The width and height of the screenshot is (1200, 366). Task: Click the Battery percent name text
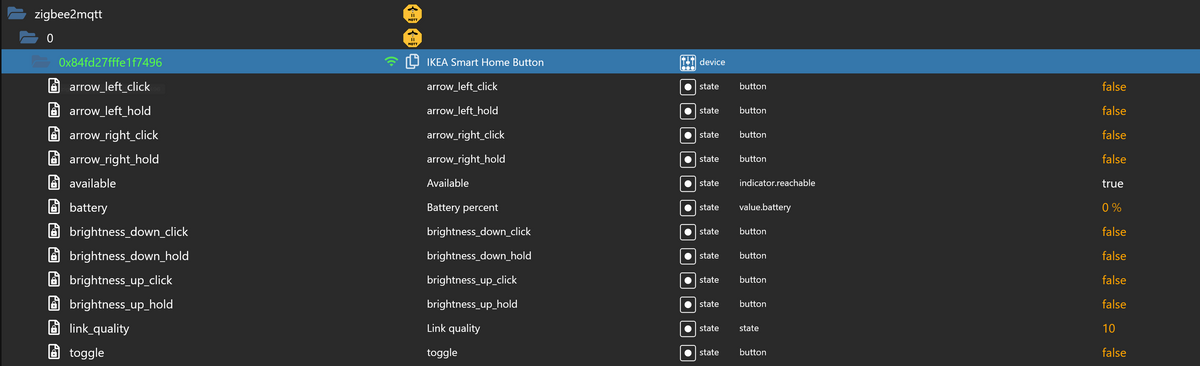tap(463, 207)
